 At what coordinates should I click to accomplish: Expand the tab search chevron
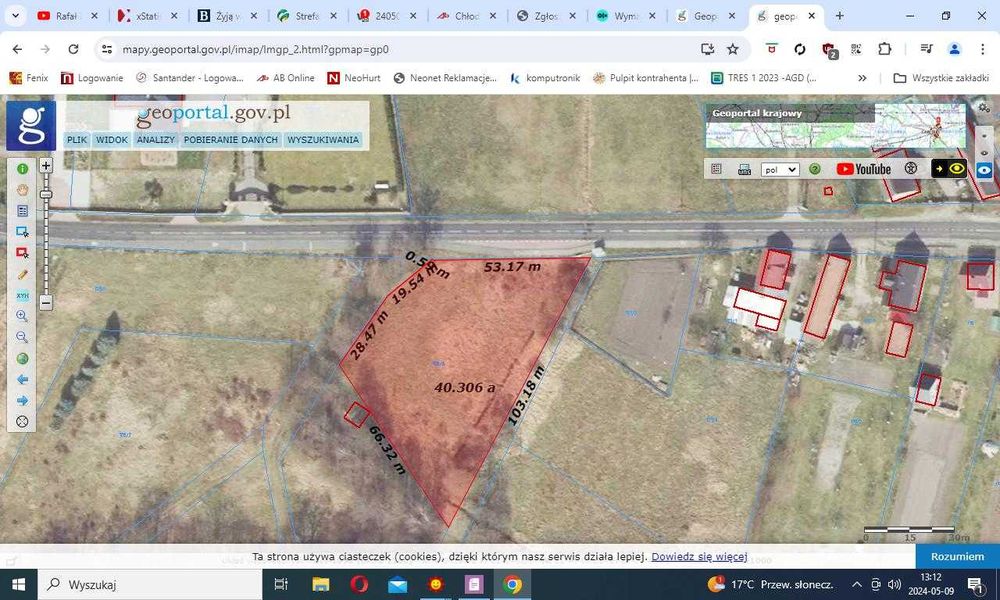tap(15, 16)
